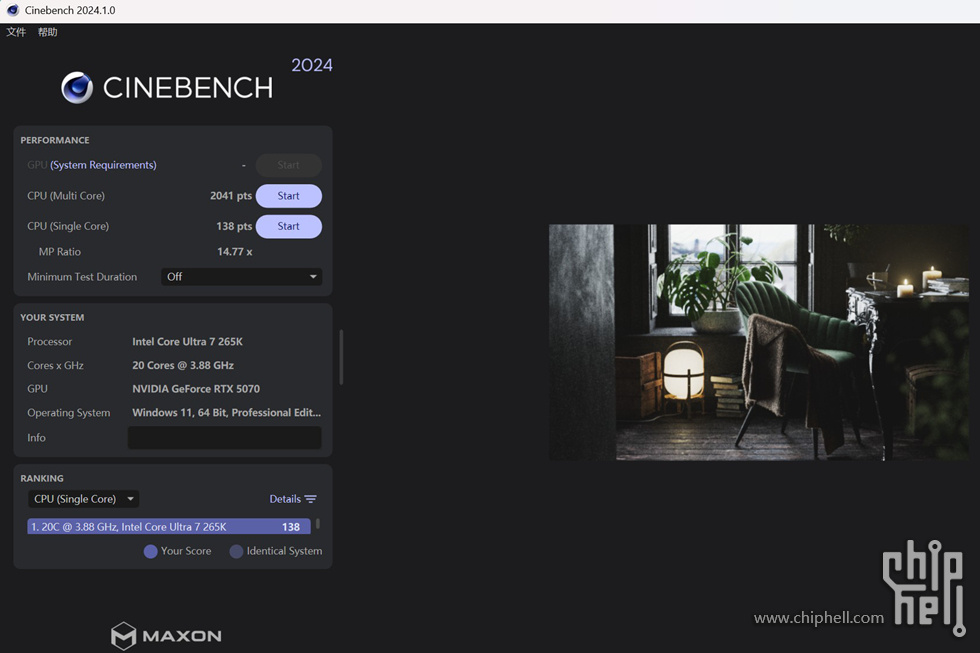
Task: Click the Info text field
Action: click(224, 437)
